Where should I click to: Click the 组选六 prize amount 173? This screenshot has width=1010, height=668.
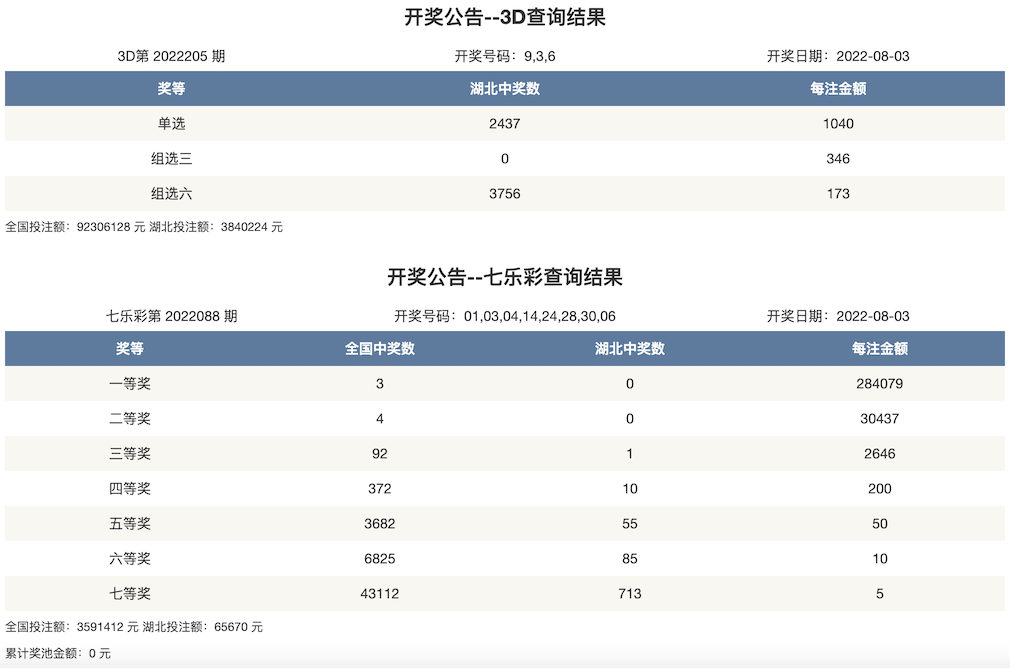click(x=838, y=193)
